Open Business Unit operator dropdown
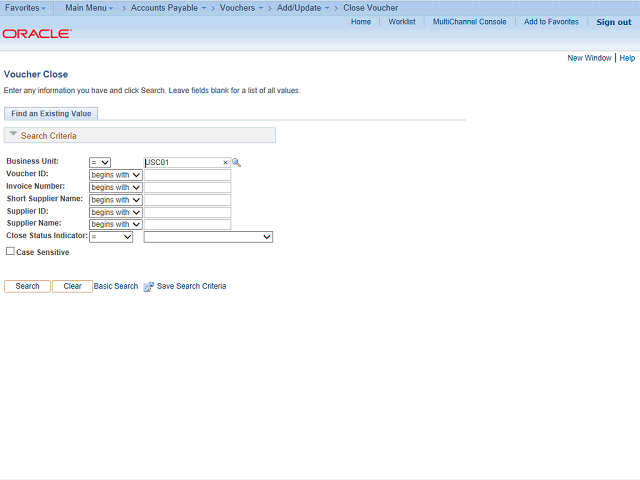The image size is (640, 480). 100,162
